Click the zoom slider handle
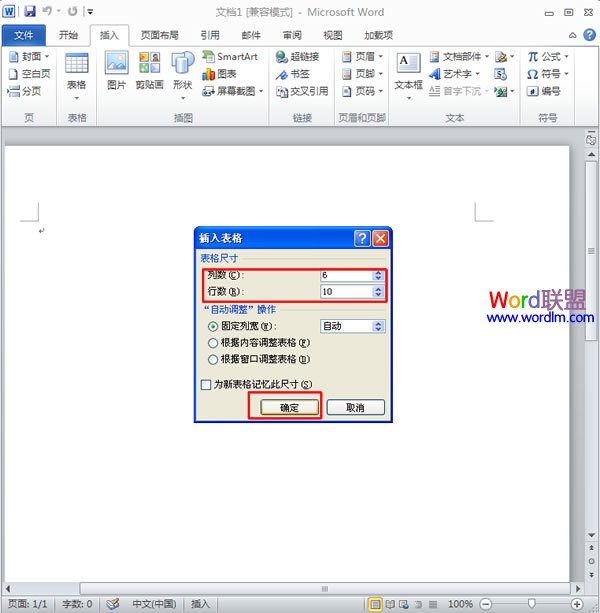Viewport: 600px width, 613px height. coord(532,604)
